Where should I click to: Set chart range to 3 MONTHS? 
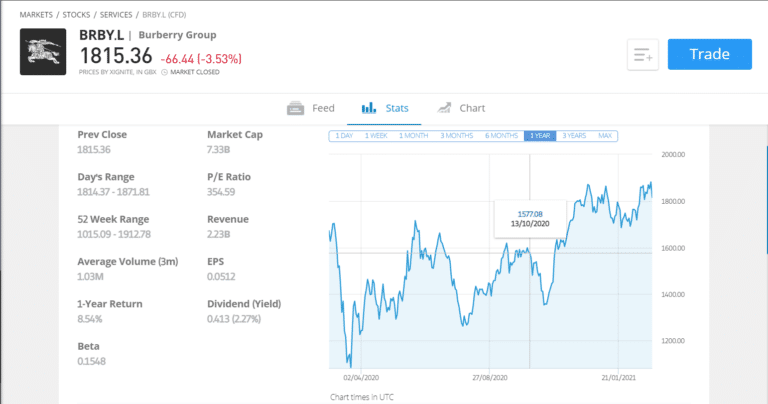456,136
